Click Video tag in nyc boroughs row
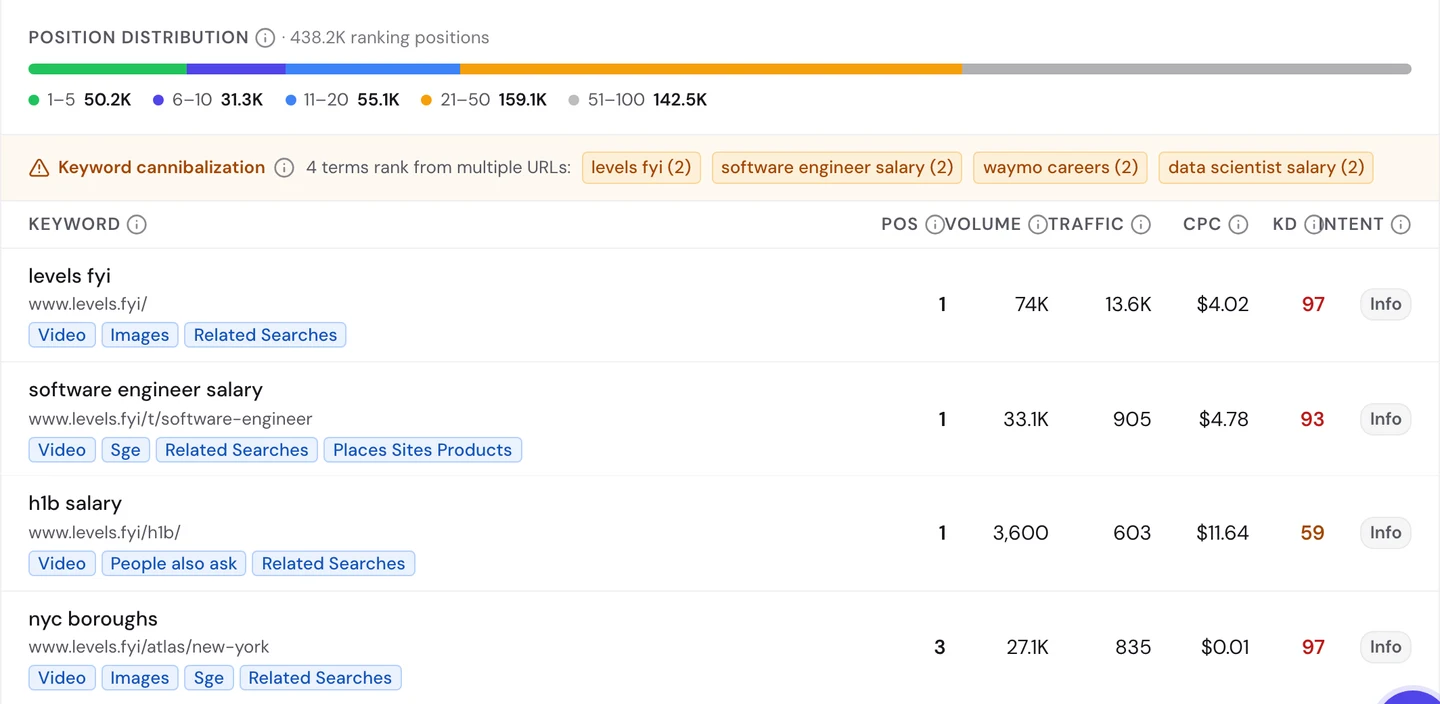 pos(62,678)
